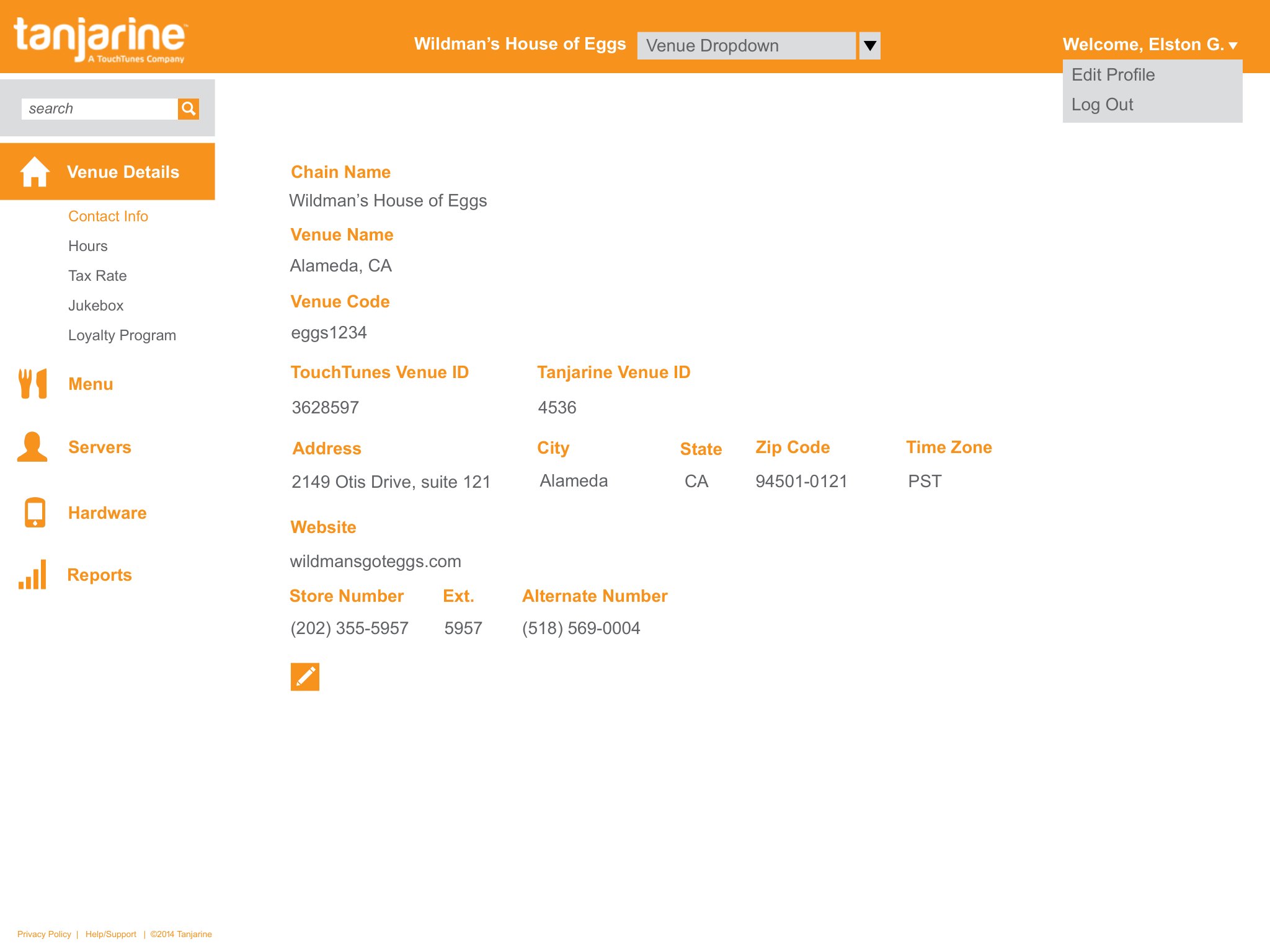Image resolution: width=1270 pixels, height=952 pixels.
Task: Open the Hours subsection
Action: [x=88, y=246]
